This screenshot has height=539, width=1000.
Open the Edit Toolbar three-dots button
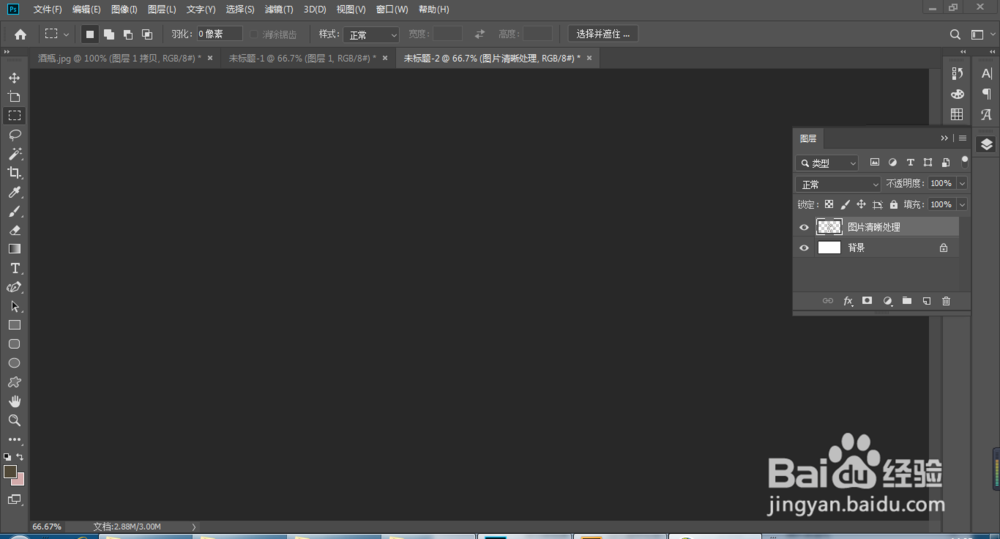point(14,439)
